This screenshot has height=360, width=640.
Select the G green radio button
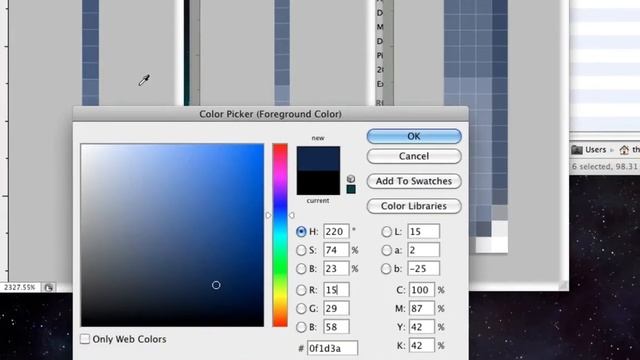pyautogui.click(x=301, y=309)
